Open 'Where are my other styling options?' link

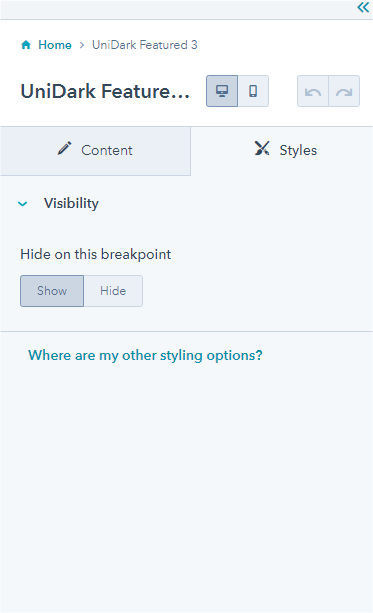click(145, 355)
